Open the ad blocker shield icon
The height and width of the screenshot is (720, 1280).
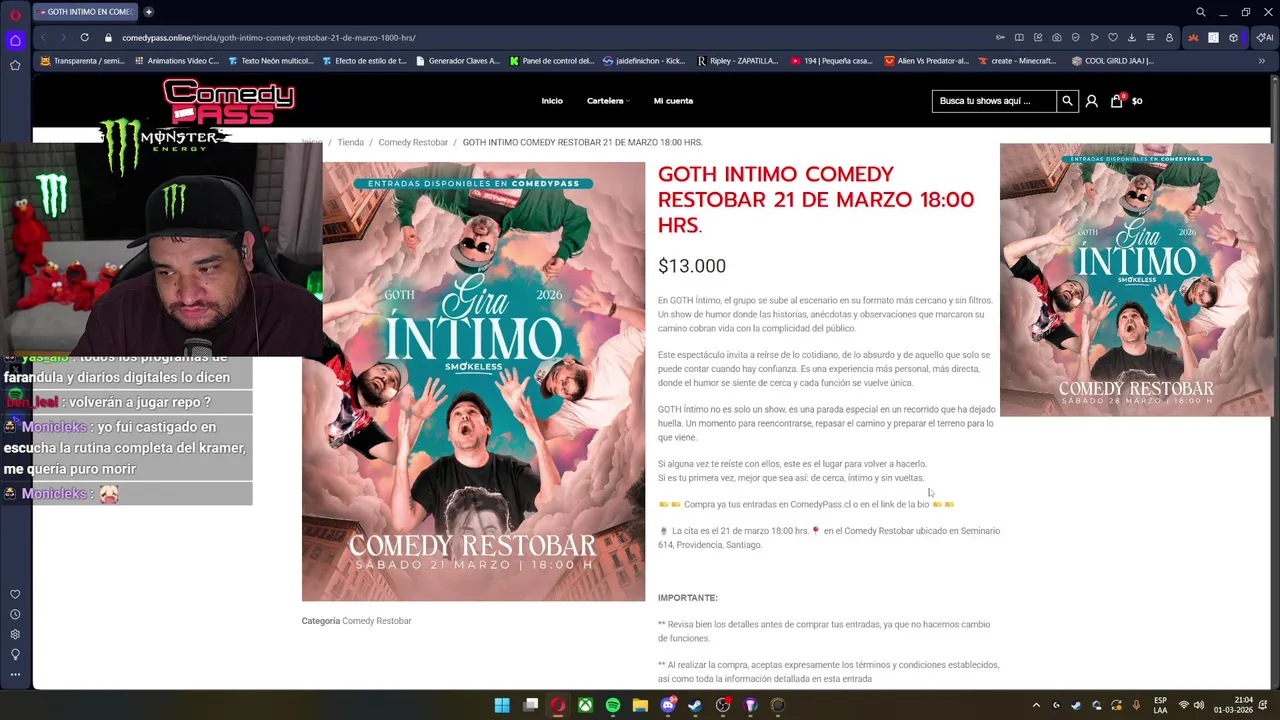click(x=1076, y=37)
